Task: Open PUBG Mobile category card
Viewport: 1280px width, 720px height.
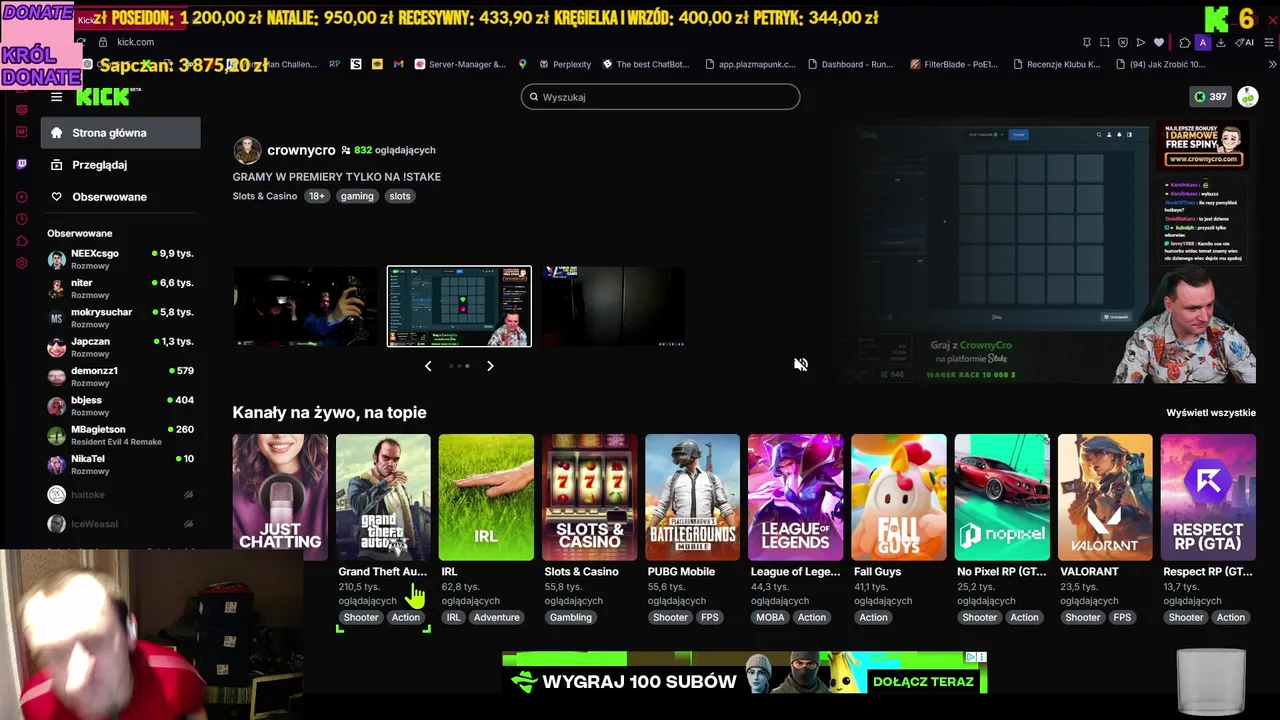Action: tap(692, 497)
